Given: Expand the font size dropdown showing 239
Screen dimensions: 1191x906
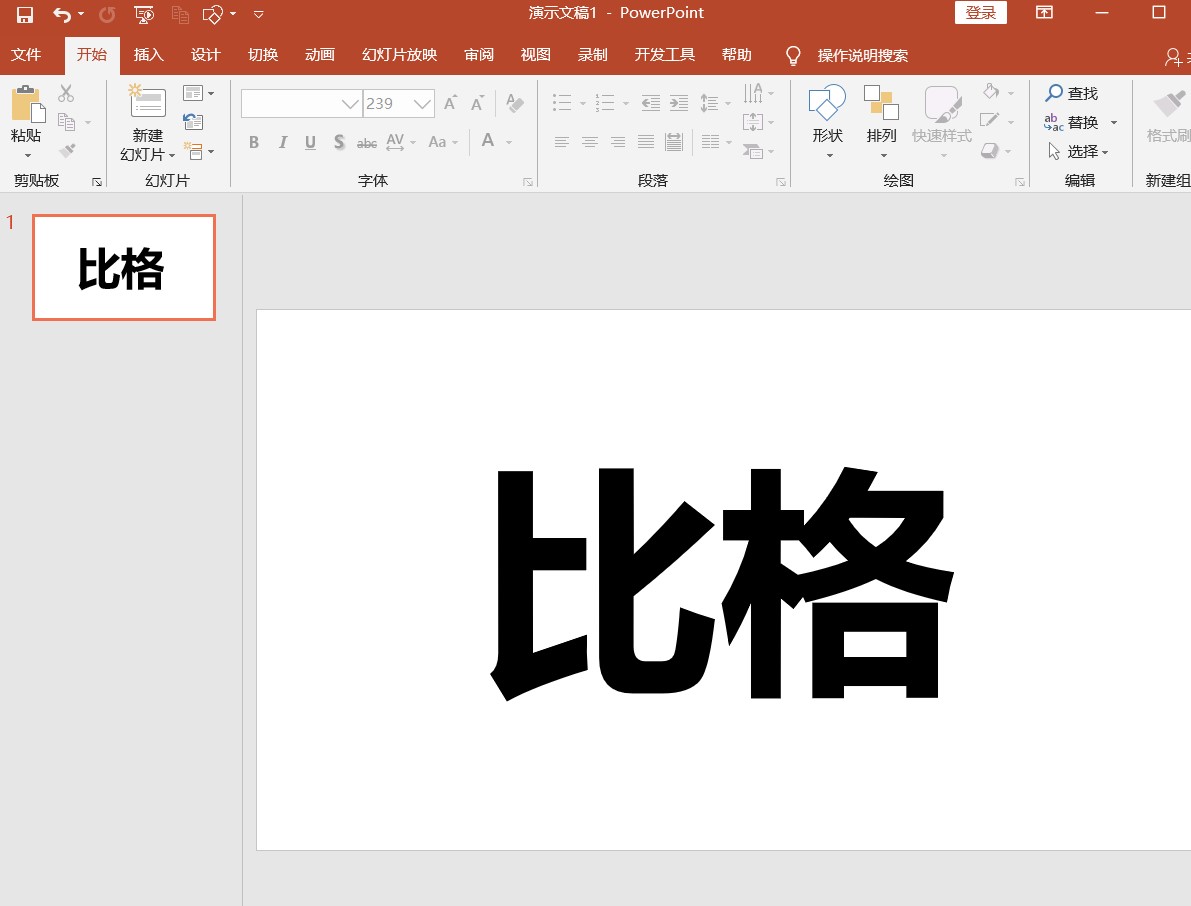Looking at the screenshot, I should pos(423,104).
